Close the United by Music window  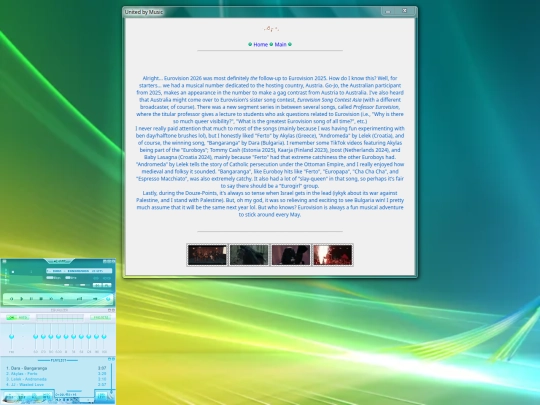[405, 11]
